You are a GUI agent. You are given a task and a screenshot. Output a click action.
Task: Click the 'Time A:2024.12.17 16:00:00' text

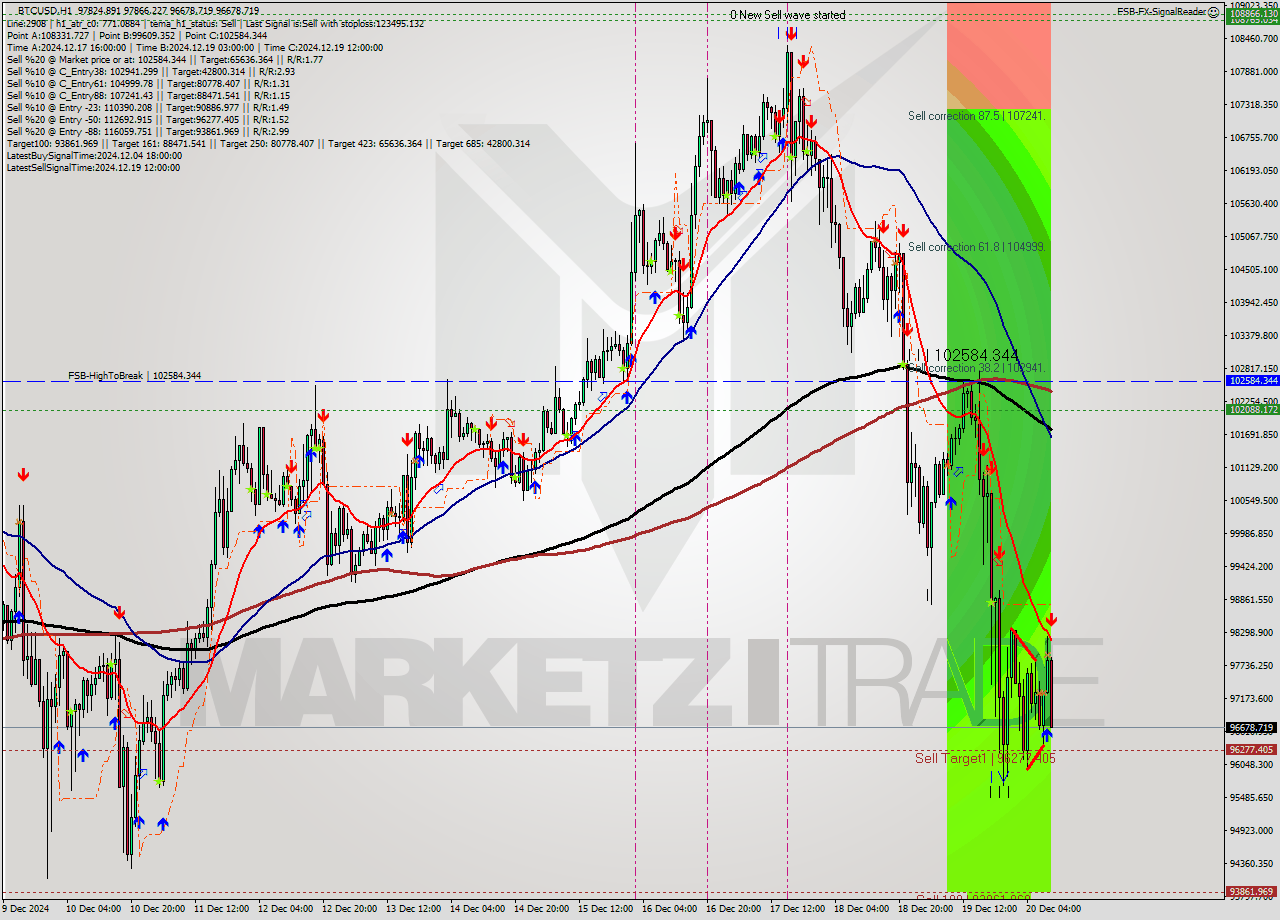pyautogui.click(x=68, y=47)
